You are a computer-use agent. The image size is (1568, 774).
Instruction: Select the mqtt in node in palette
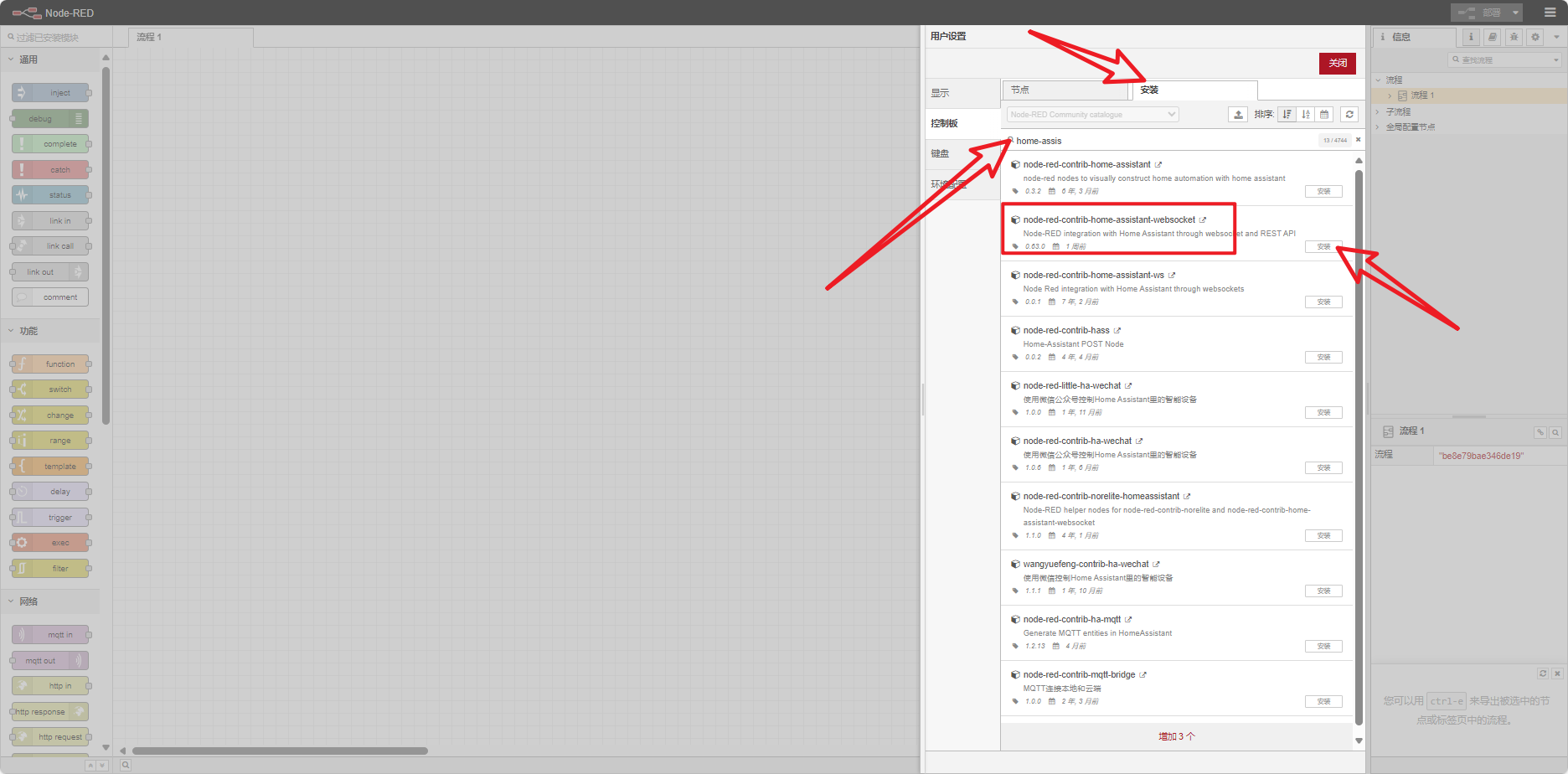click(x=51, y=635)
